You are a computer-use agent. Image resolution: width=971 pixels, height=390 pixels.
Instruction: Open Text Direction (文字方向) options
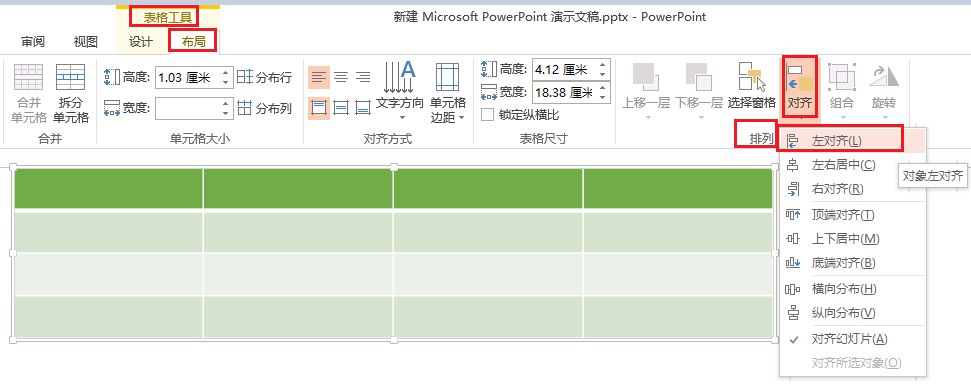tap(400, 91)
